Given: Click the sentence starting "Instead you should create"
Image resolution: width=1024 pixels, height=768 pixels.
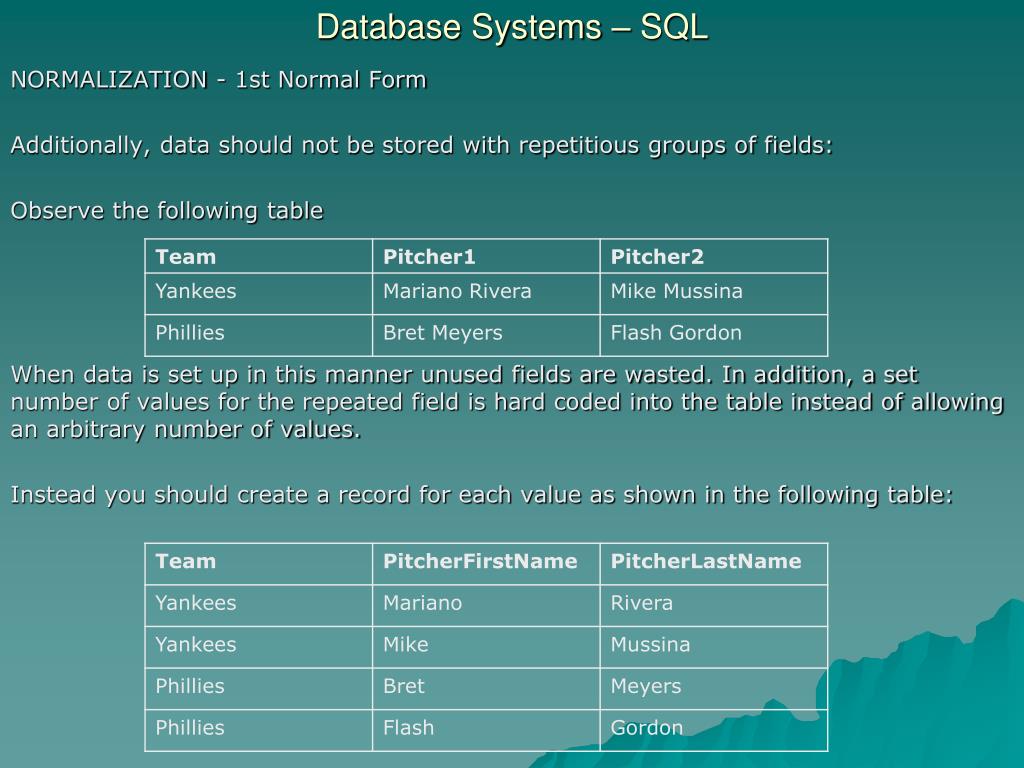Looking at the screenshot, I should coord(482,496).
